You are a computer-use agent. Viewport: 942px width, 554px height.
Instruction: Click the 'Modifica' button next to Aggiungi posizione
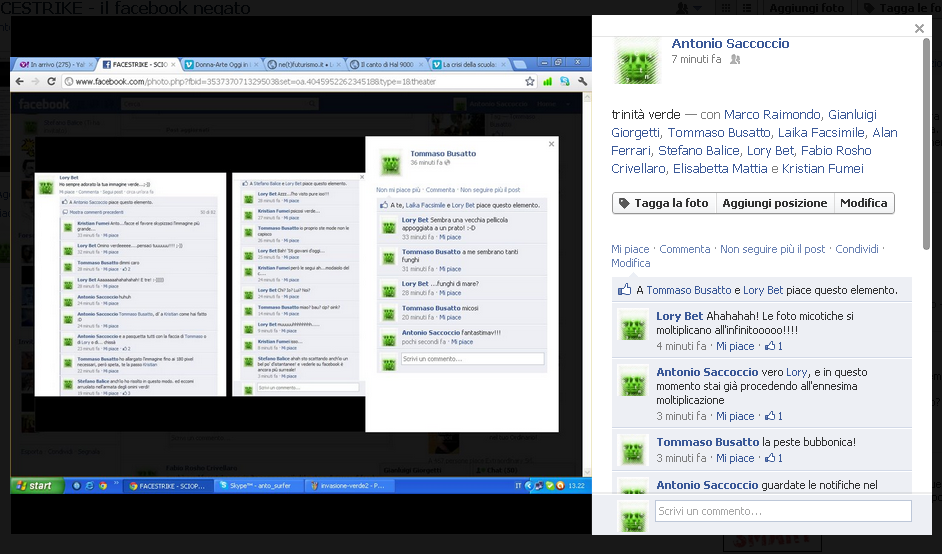coord(863,203)
